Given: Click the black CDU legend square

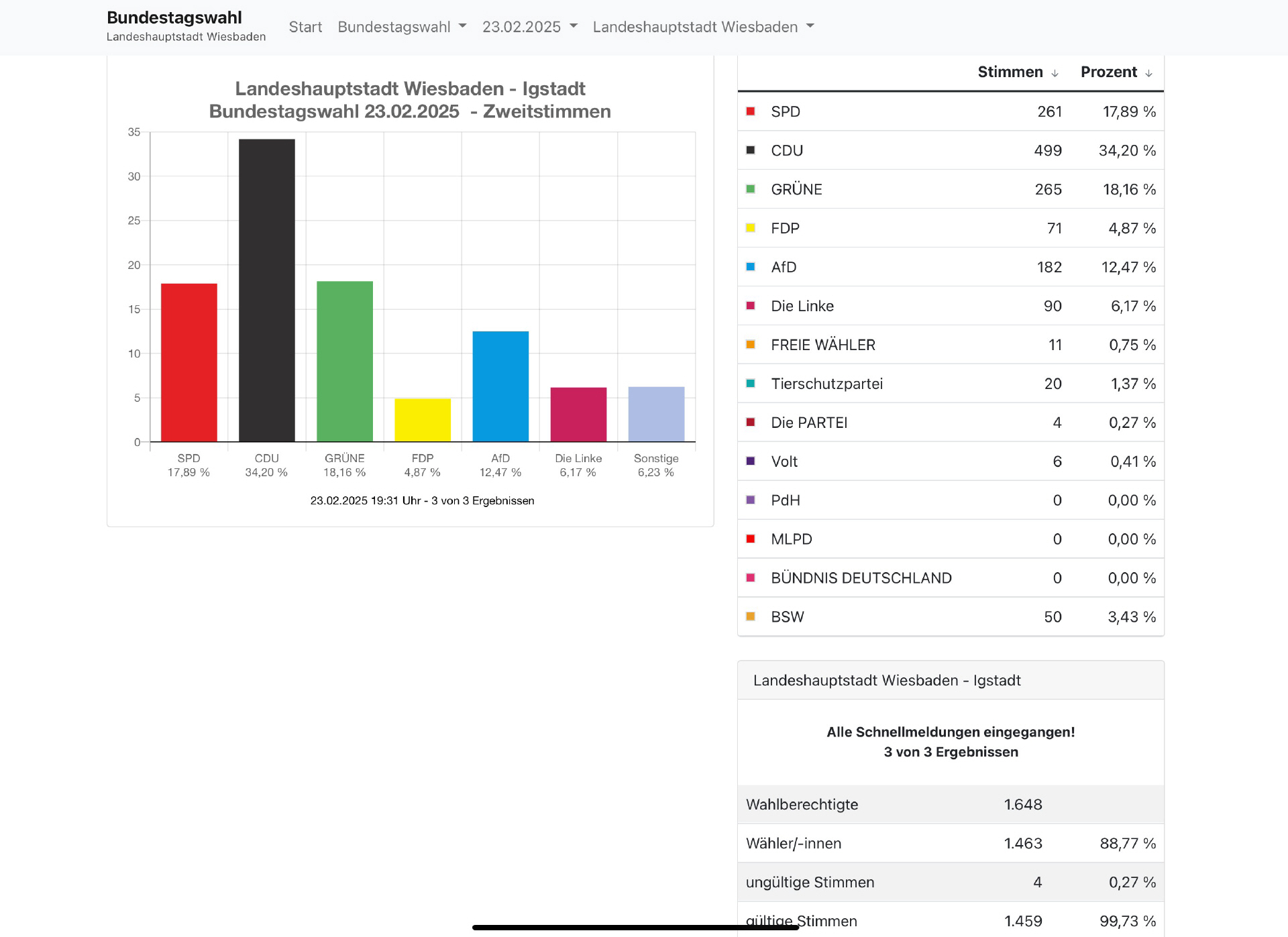Looking at the screenshot, I should (x=751, y=150).
